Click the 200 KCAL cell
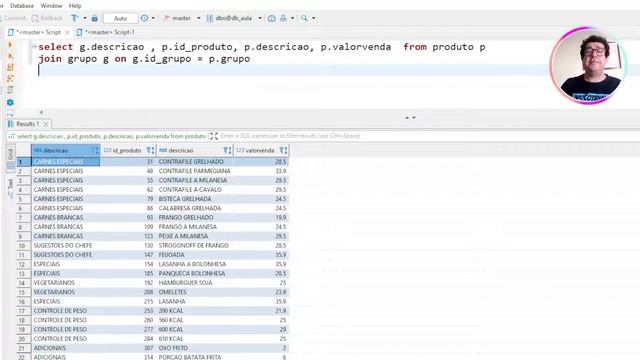This screenshot has height=360, width=640. [x=194, y=311]
